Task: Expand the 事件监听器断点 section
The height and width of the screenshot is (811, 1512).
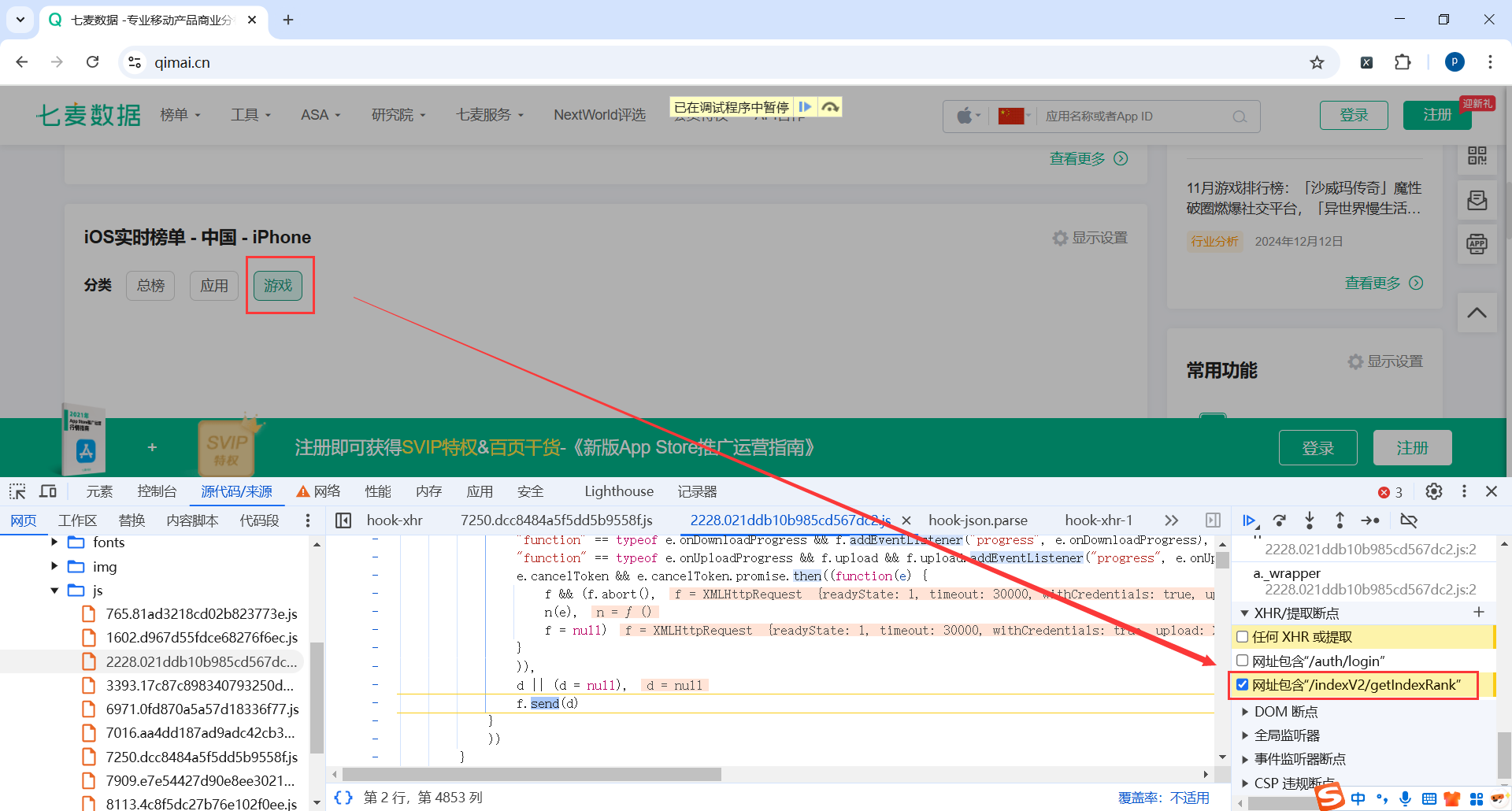Action: pyautogui.click(x=1244, y=759)
